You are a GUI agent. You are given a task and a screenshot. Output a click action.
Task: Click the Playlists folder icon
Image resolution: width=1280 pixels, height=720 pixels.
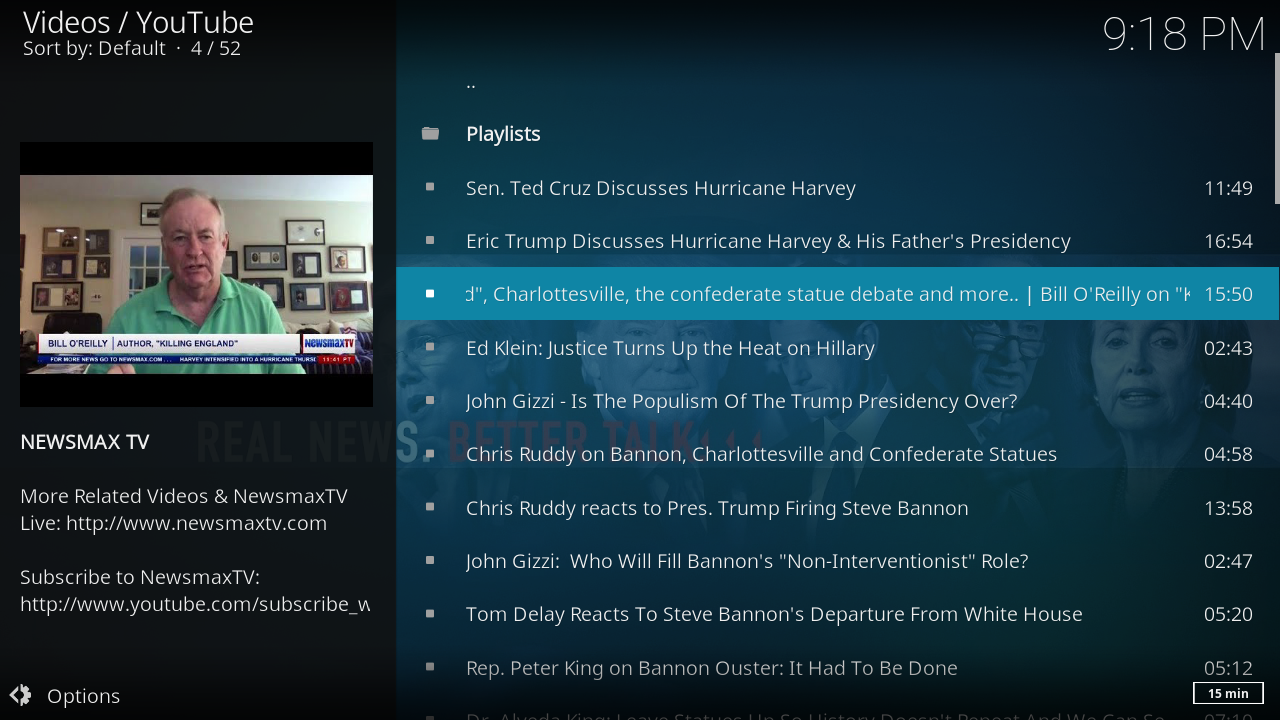[430, 134]
